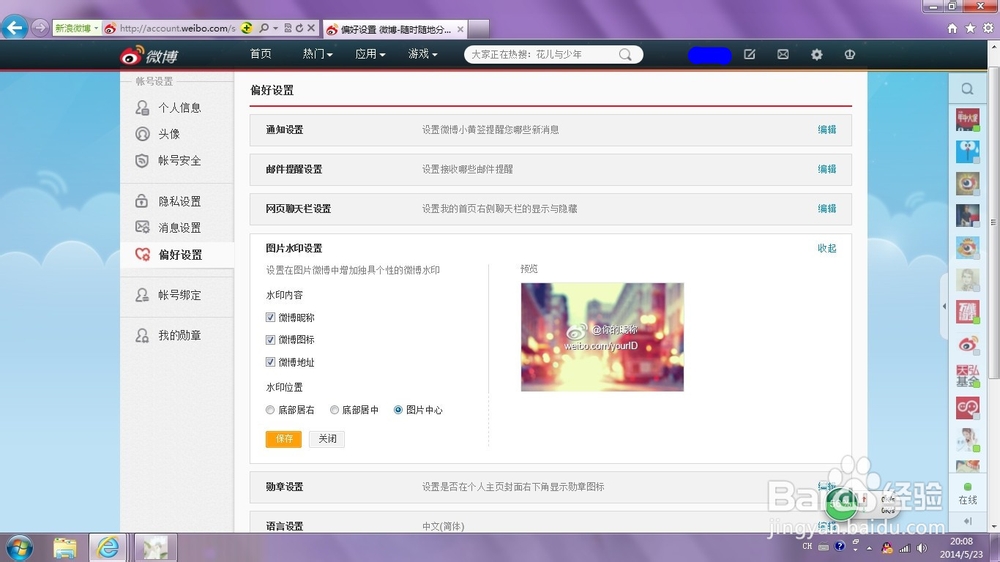Expand the 热门 dropdown menu
Viewport: 1000px width, 562px height.
pyautogui.click(x=318, y=54)
